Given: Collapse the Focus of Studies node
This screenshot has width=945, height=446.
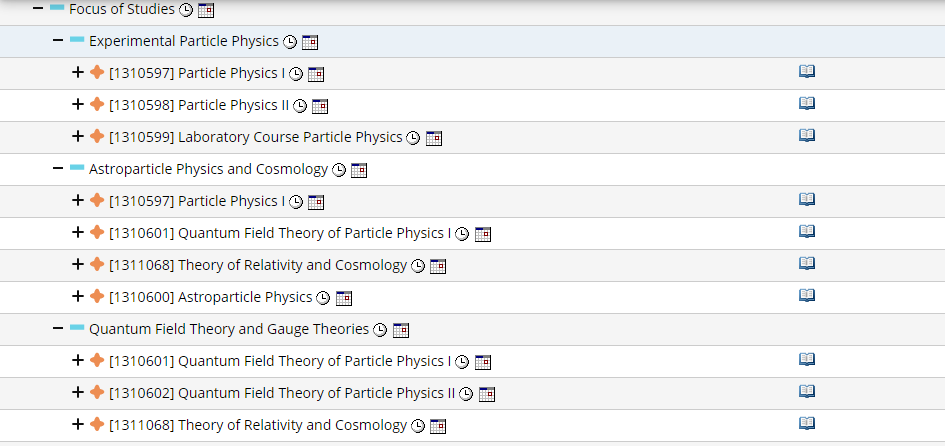Looking at the screenshot, I should [38, 9].
